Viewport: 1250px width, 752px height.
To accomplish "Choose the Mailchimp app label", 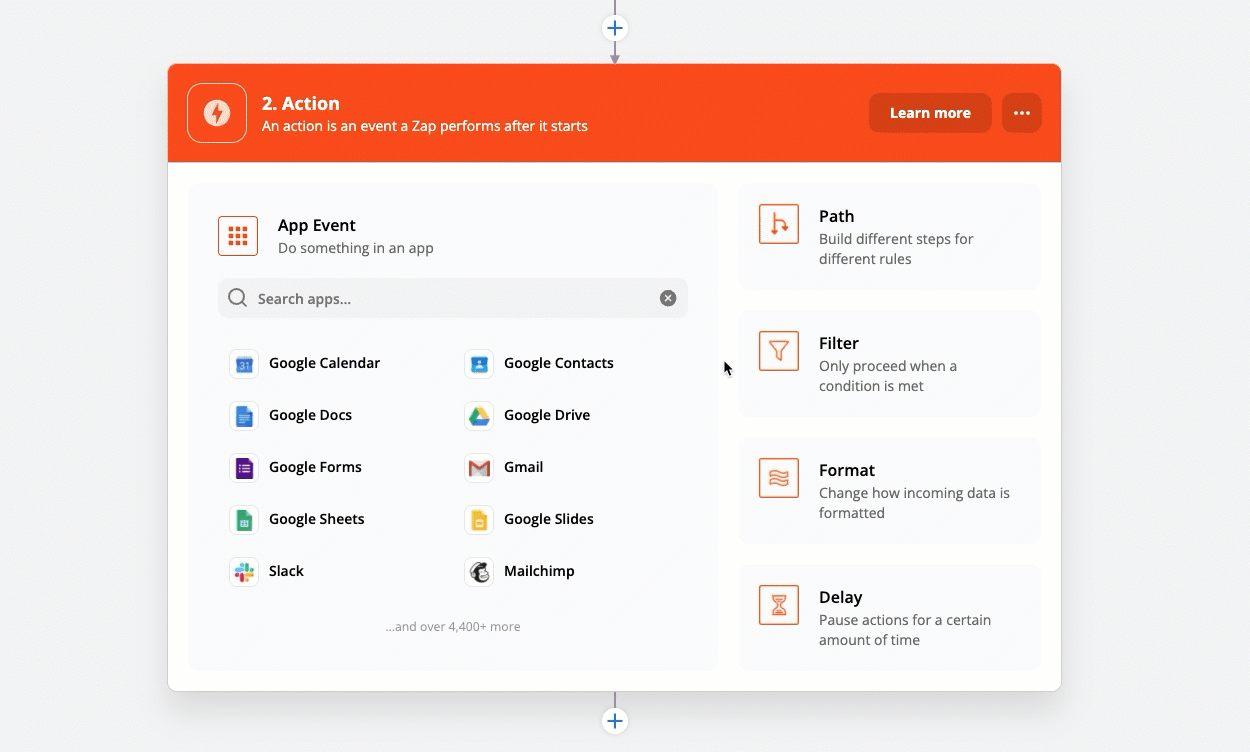I will click(x=539, y=571).
